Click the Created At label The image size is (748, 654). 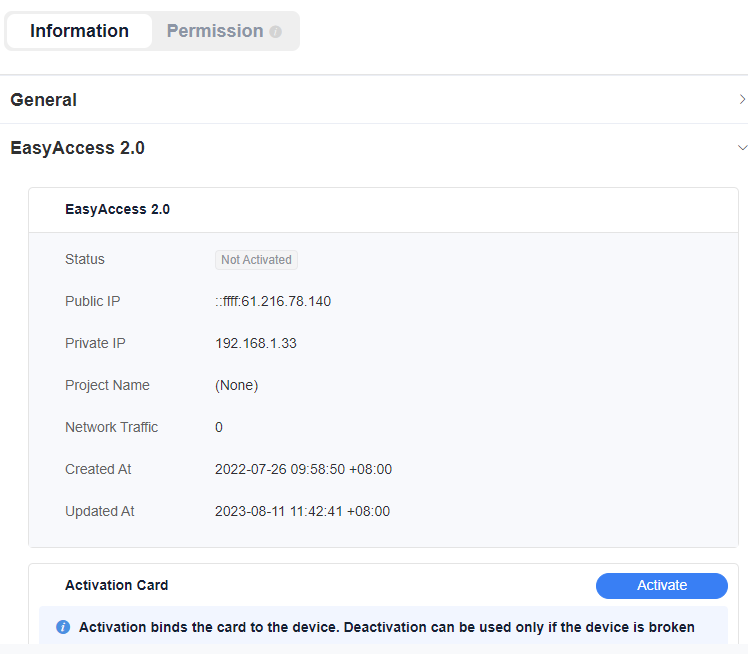click(x=98, y=469)
